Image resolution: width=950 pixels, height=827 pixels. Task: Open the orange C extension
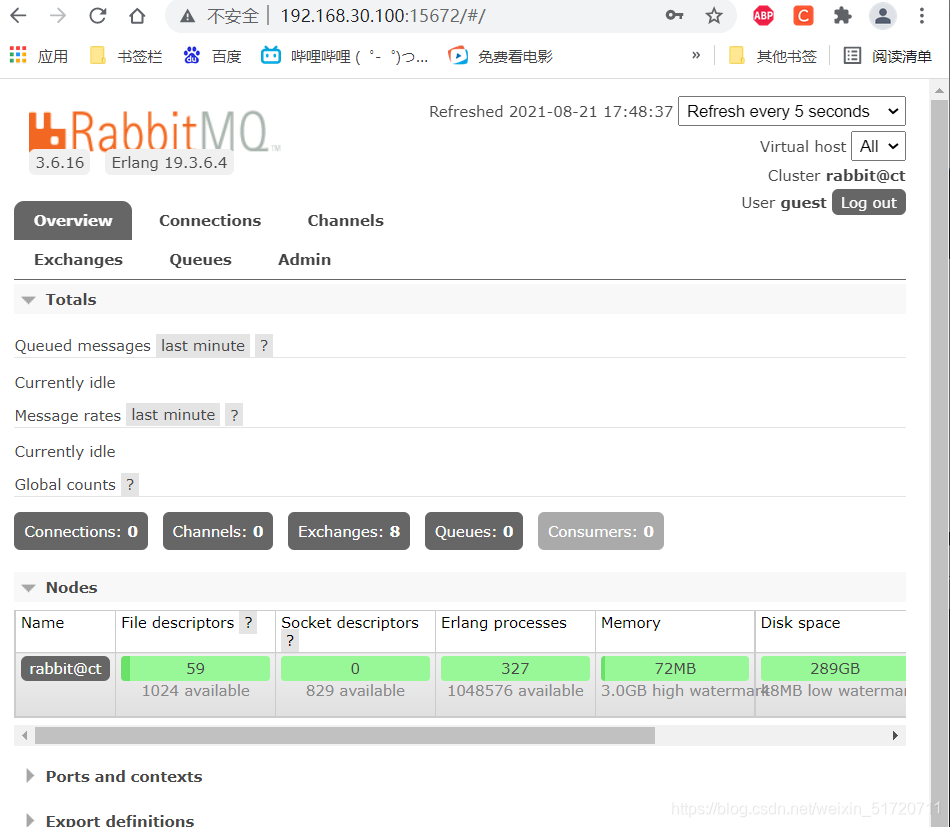pos(803,16)
